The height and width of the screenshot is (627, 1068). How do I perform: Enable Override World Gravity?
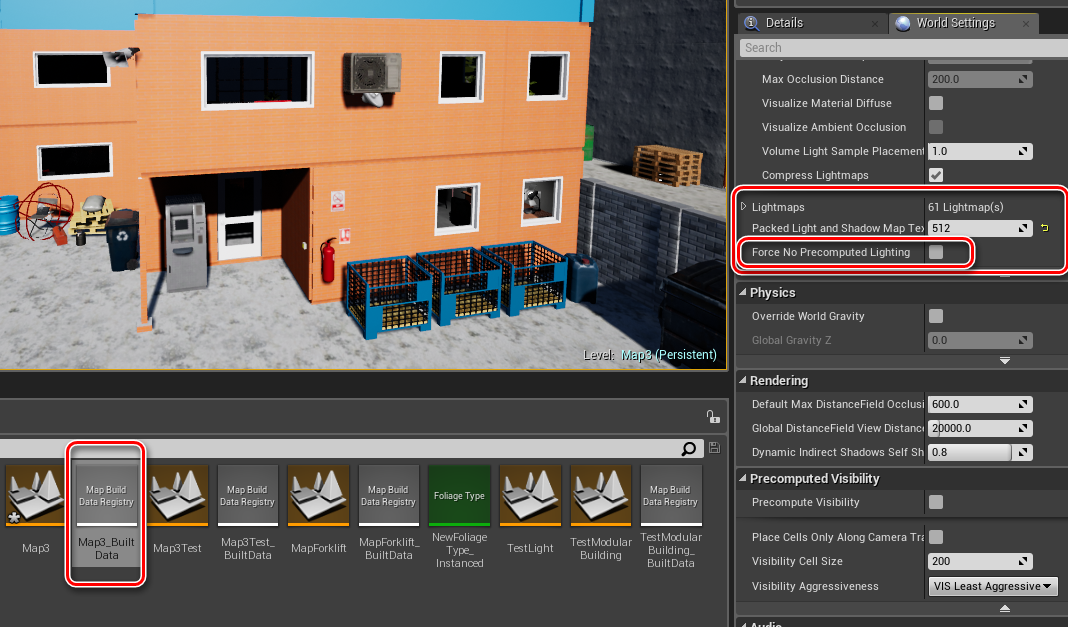click(x=936, y=316)
